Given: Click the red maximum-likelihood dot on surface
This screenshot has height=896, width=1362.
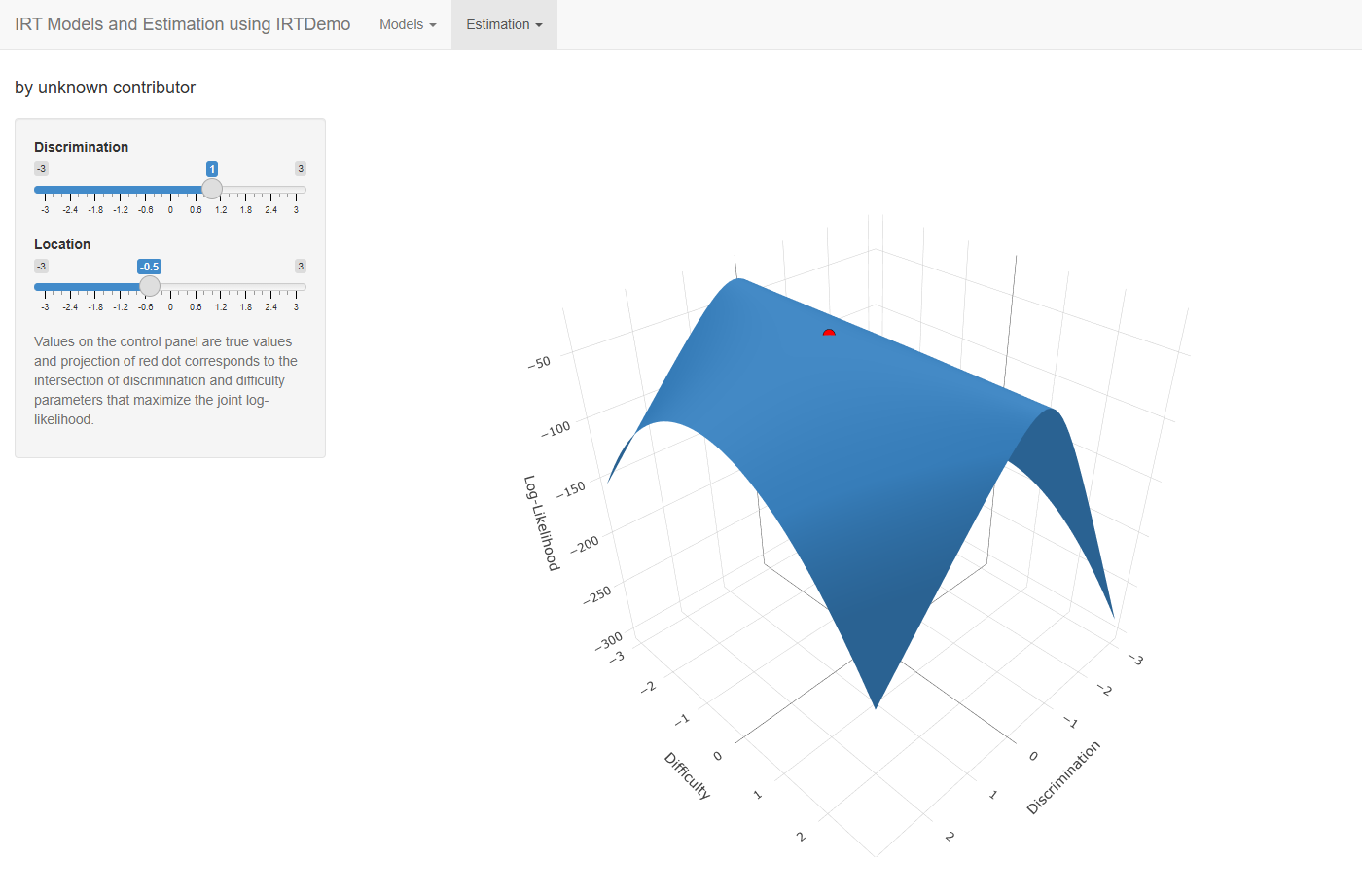Looking at the screenshot, I should (829, 333).
